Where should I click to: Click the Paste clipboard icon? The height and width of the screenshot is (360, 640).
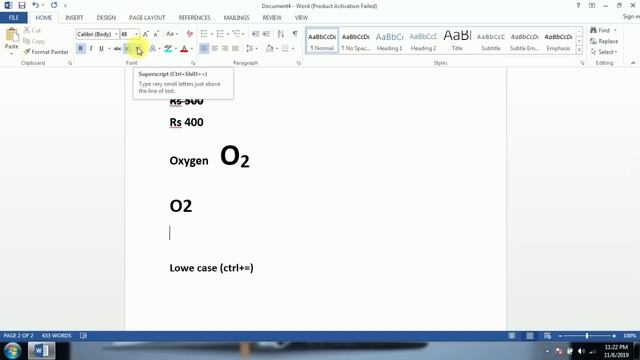coord(12,36)
